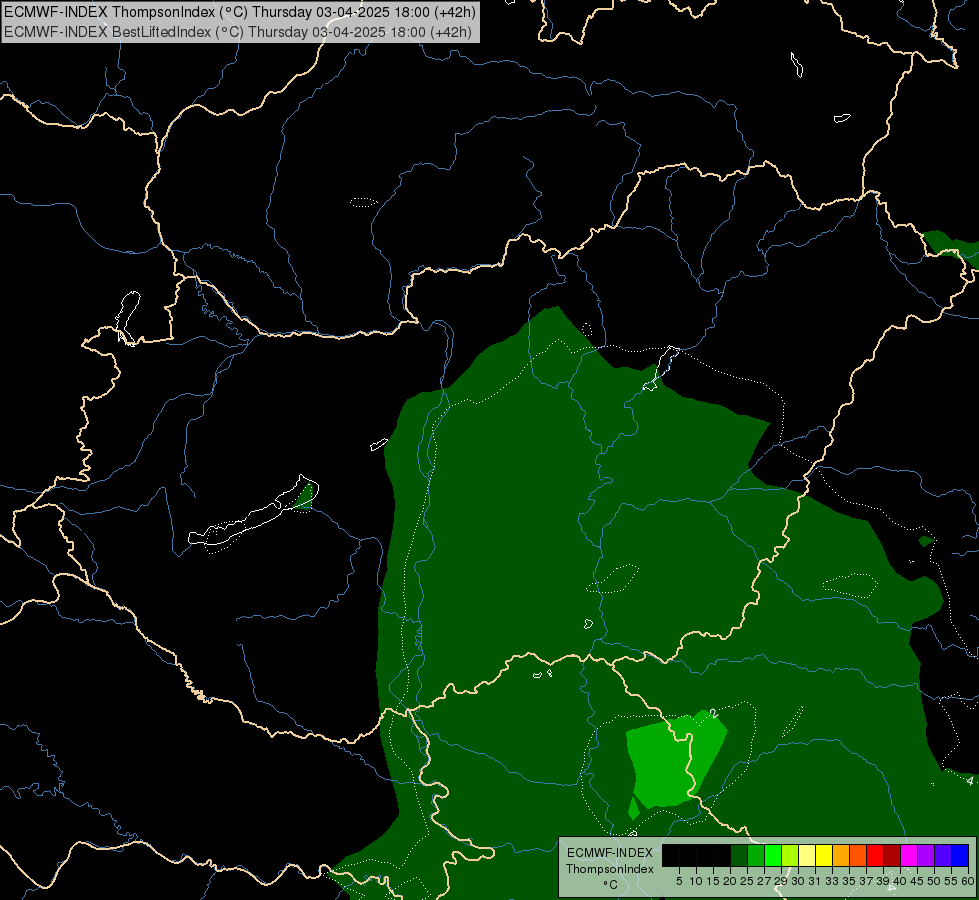Image resolution: width=979 pixels, height=900 pixels.
Task: Click the pale yellow 30–31 legend swatch
Action: (807, 855)
